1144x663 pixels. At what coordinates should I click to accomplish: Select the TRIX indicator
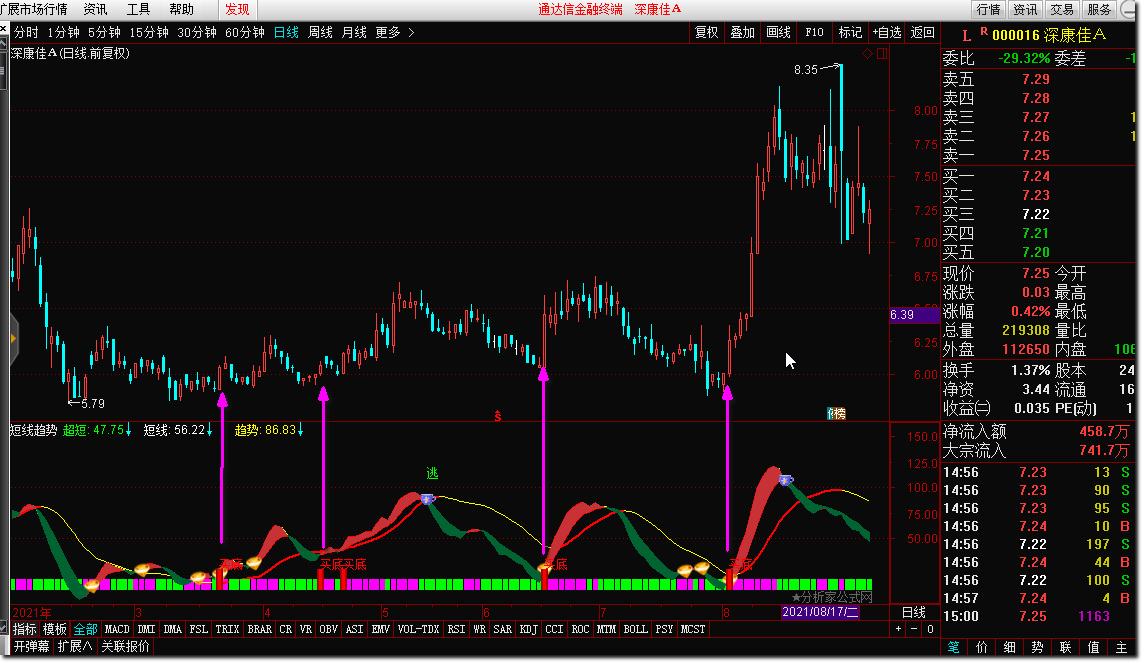point(227,629)
